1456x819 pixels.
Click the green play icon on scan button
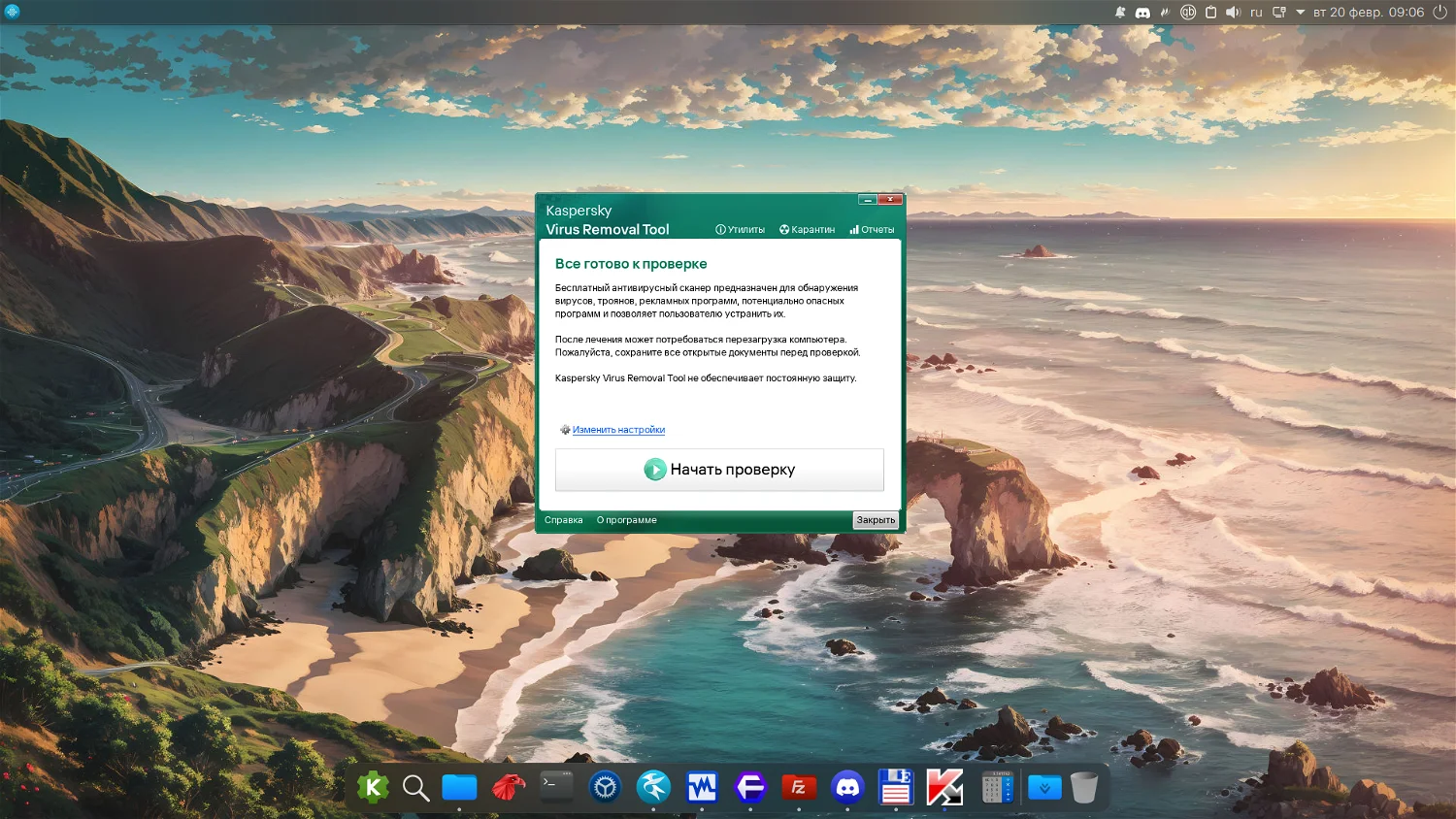(x=655, y=470)
